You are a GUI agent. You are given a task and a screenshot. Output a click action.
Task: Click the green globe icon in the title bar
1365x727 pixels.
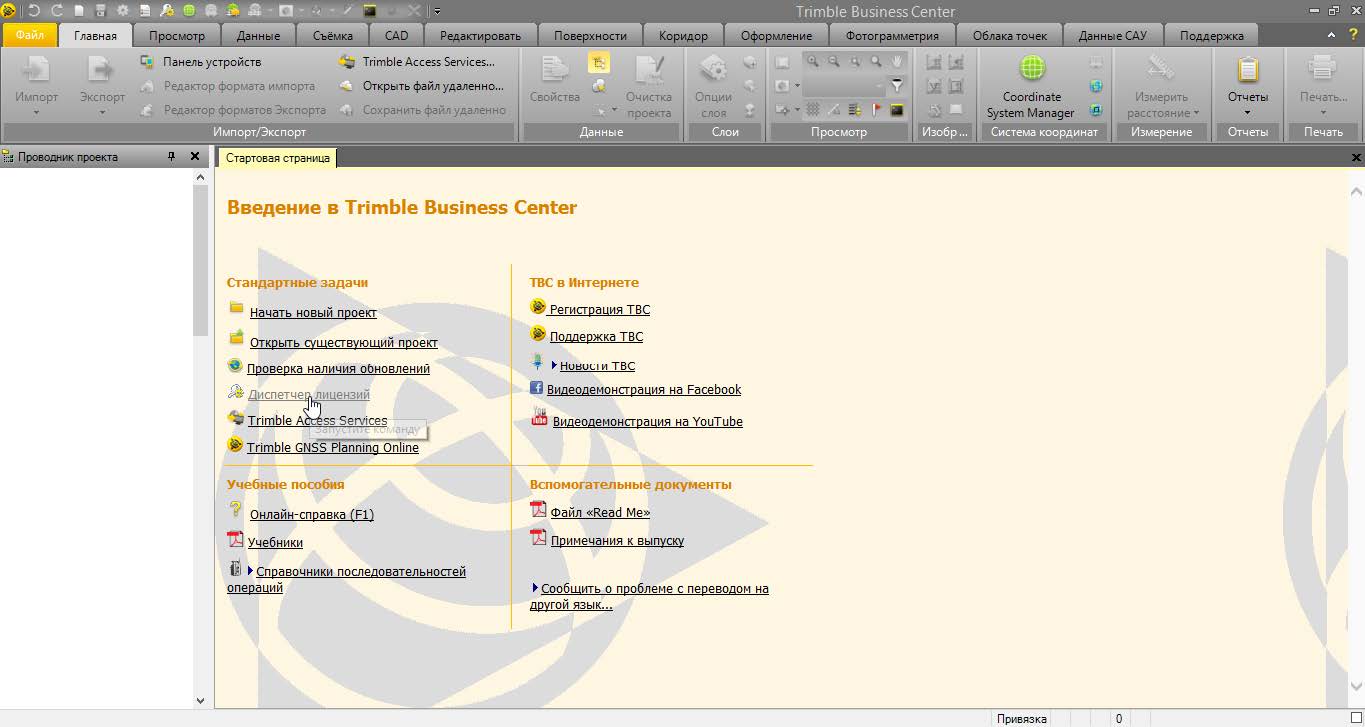(189, 11)
